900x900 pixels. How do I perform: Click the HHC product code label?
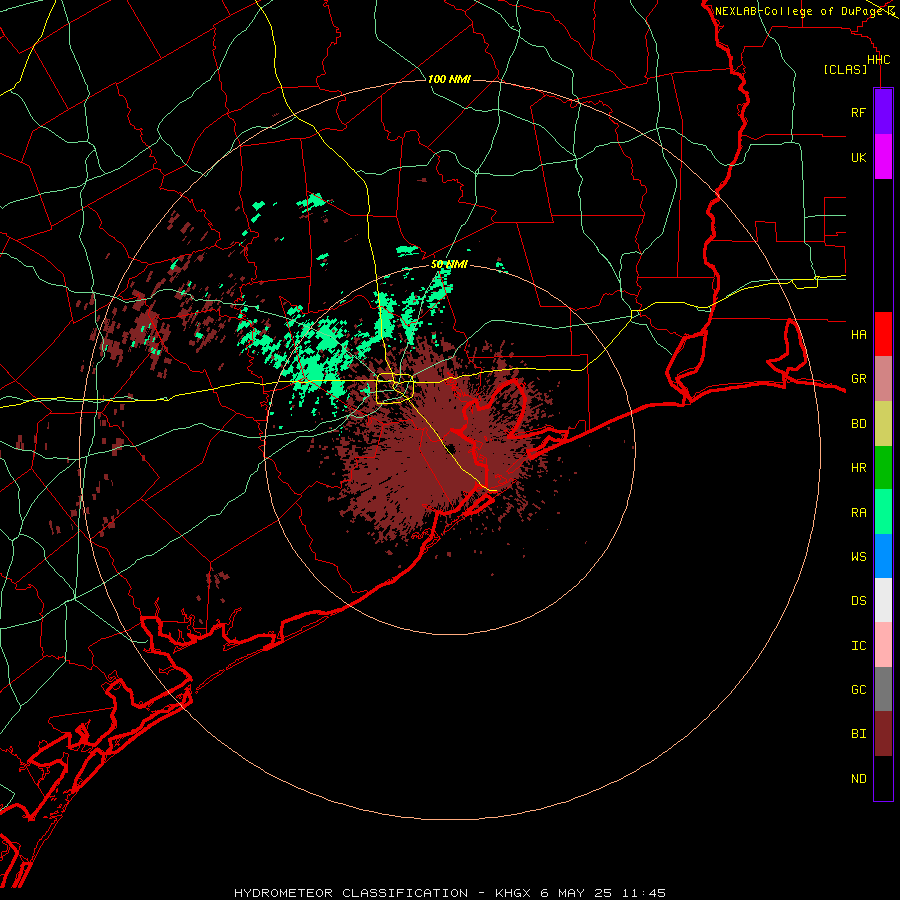(x=879, y=60)
